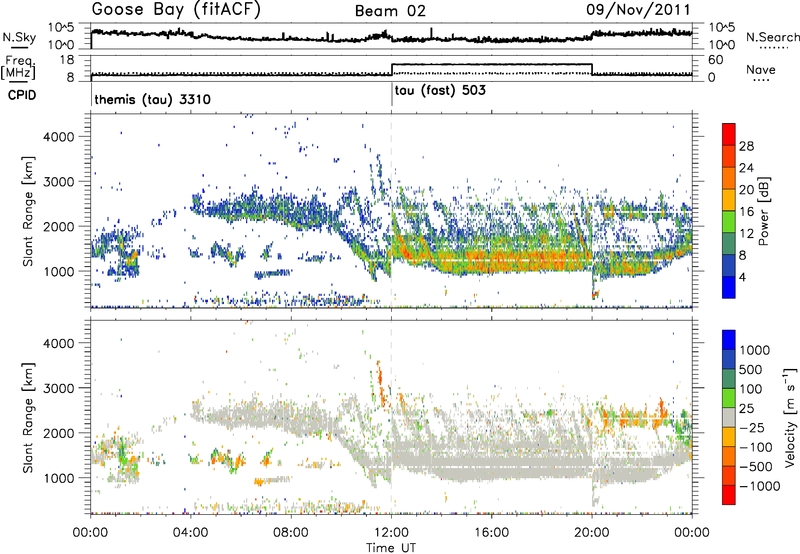The image size is (800, 554).
Task: Click the '4000' tick of the power panel
Action: click(59, 137)
